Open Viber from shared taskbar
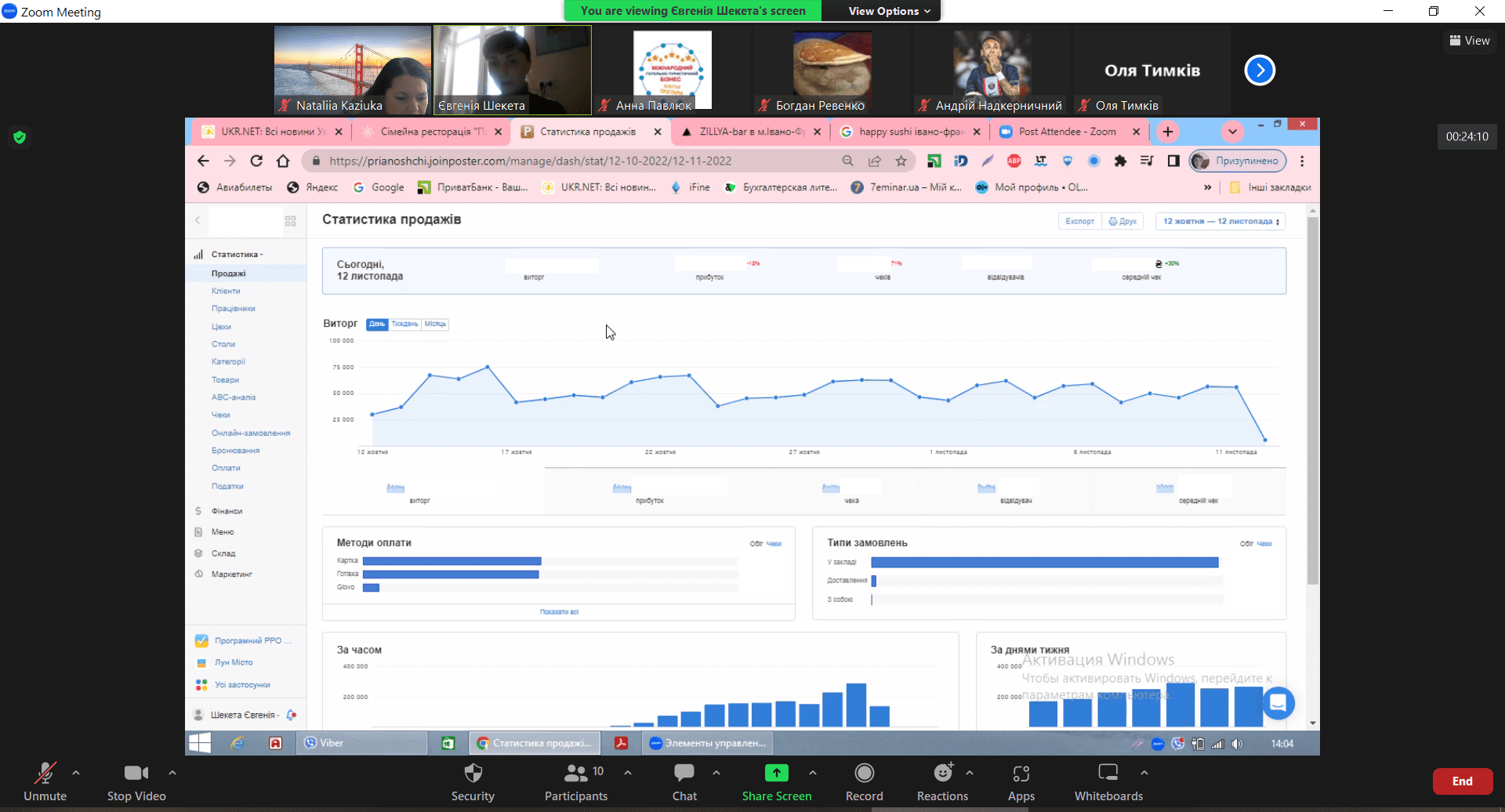 pos(361,743)
